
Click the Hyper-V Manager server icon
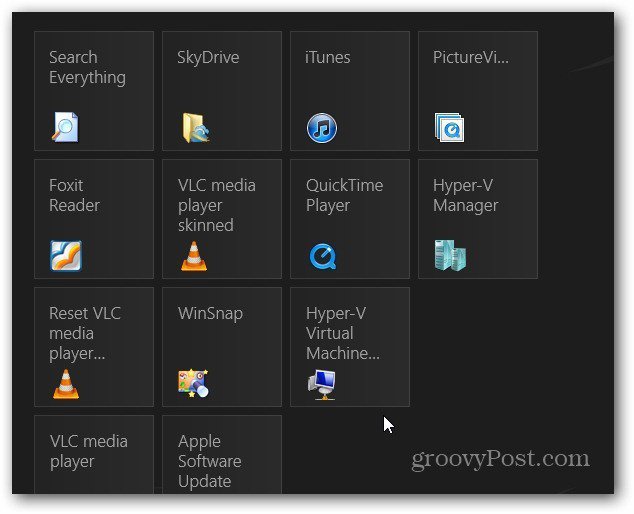coord(450,255)
